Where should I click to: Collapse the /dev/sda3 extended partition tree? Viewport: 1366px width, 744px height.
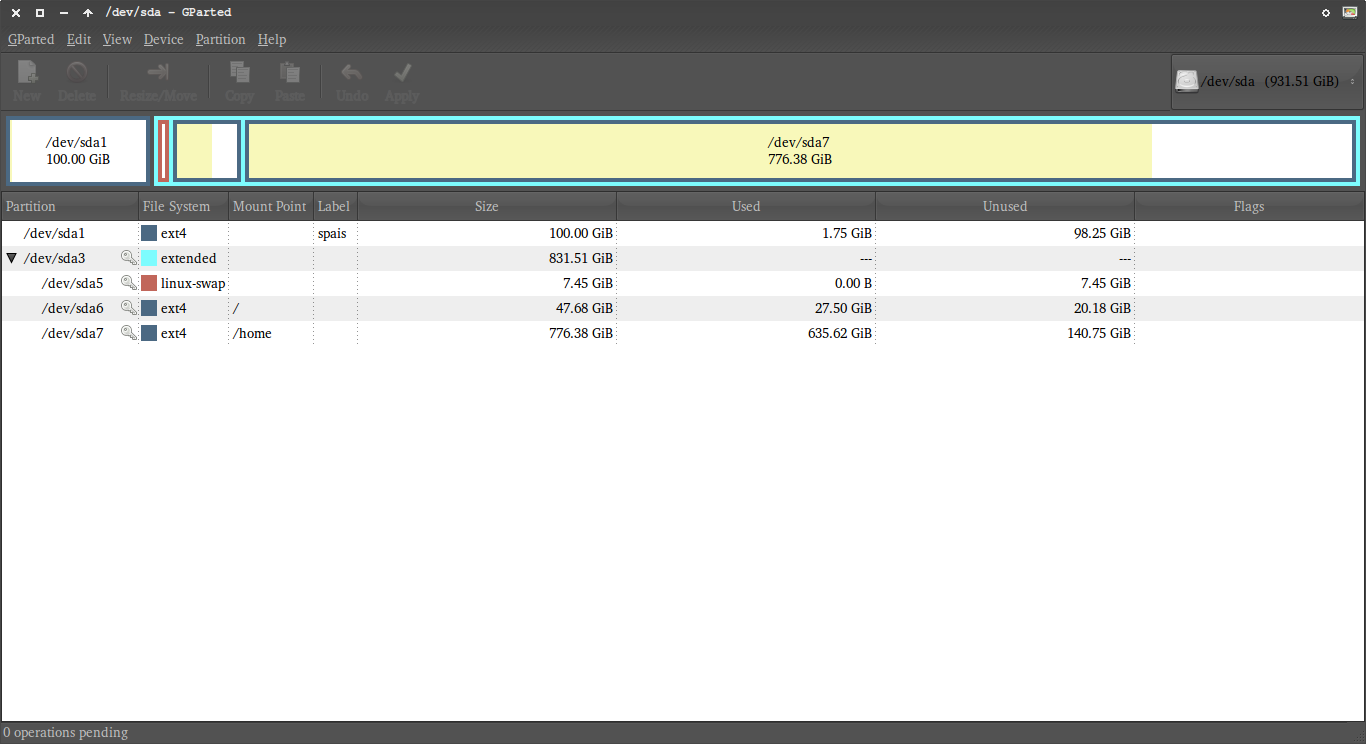tap(11, 258)
